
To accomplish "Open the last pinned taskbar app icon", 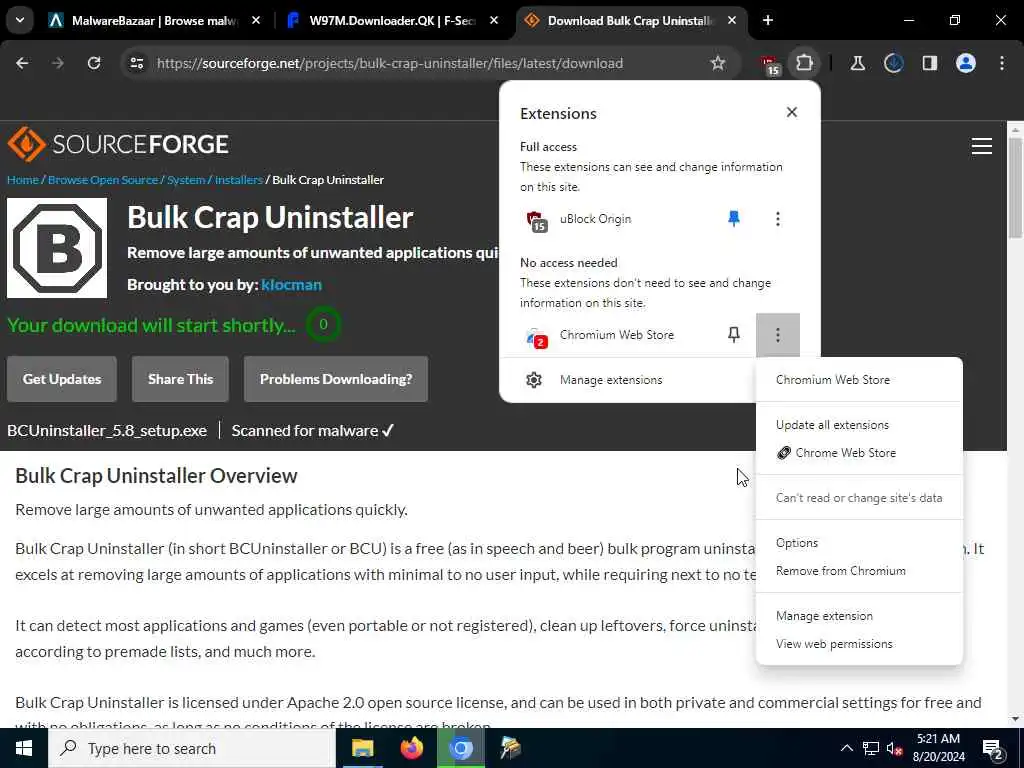I will pyautogui.click(x=510, y=748).
